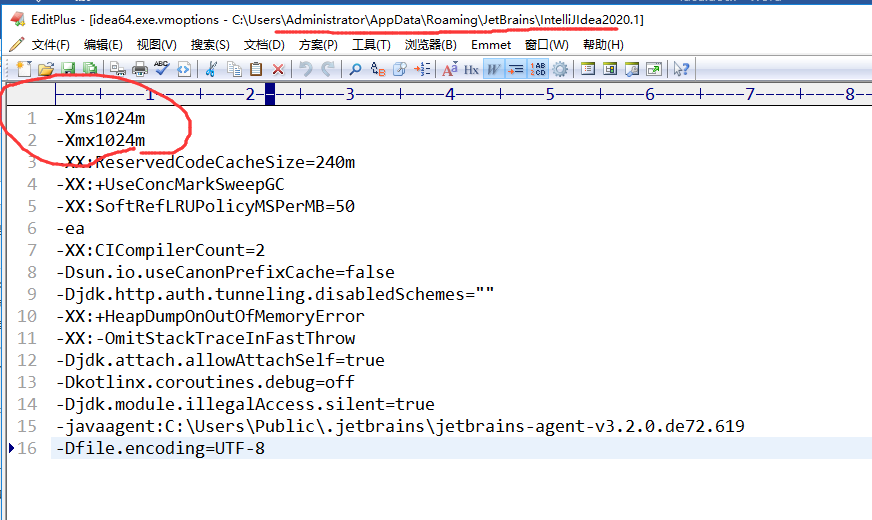
Task: Click the -javaagent jetbrains-agent line
Action: click(x=400, y=427)
